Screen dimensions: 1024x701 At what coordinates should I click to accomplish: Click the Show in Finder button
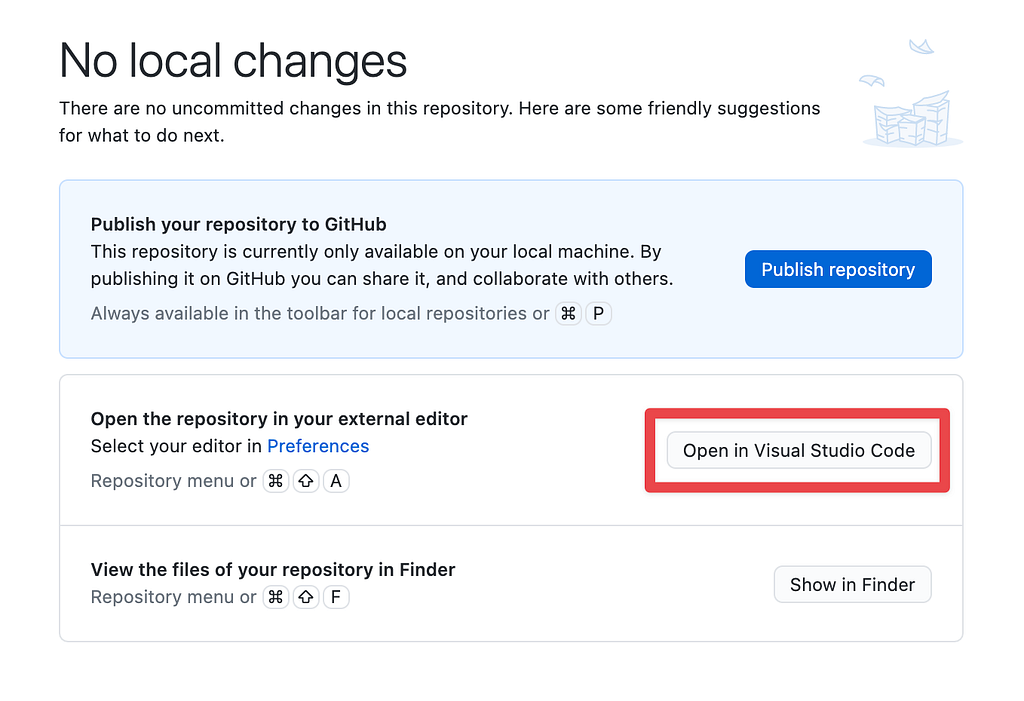[852, 584]
